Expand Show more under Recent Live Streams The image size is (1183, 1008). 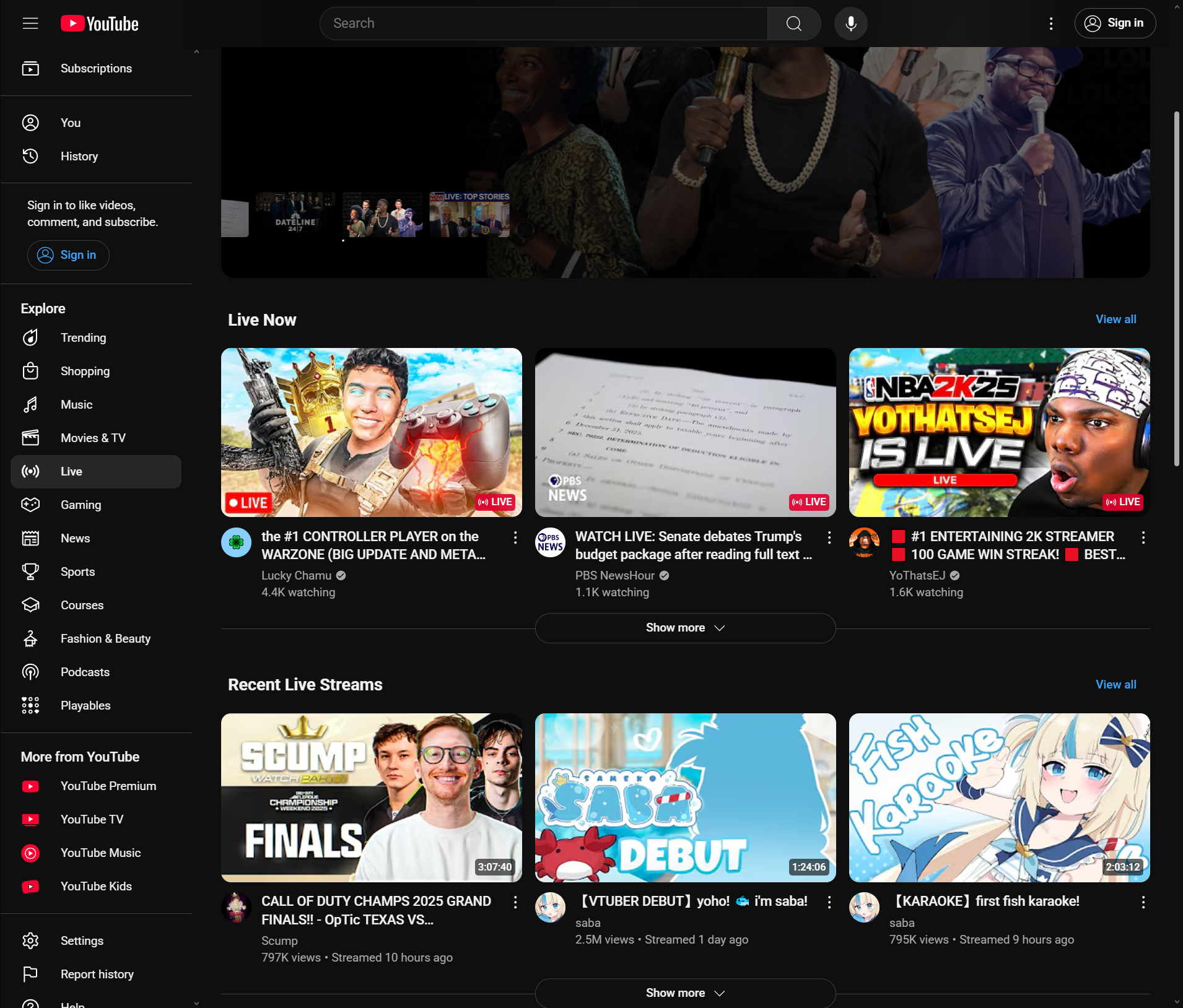(685, 993)
